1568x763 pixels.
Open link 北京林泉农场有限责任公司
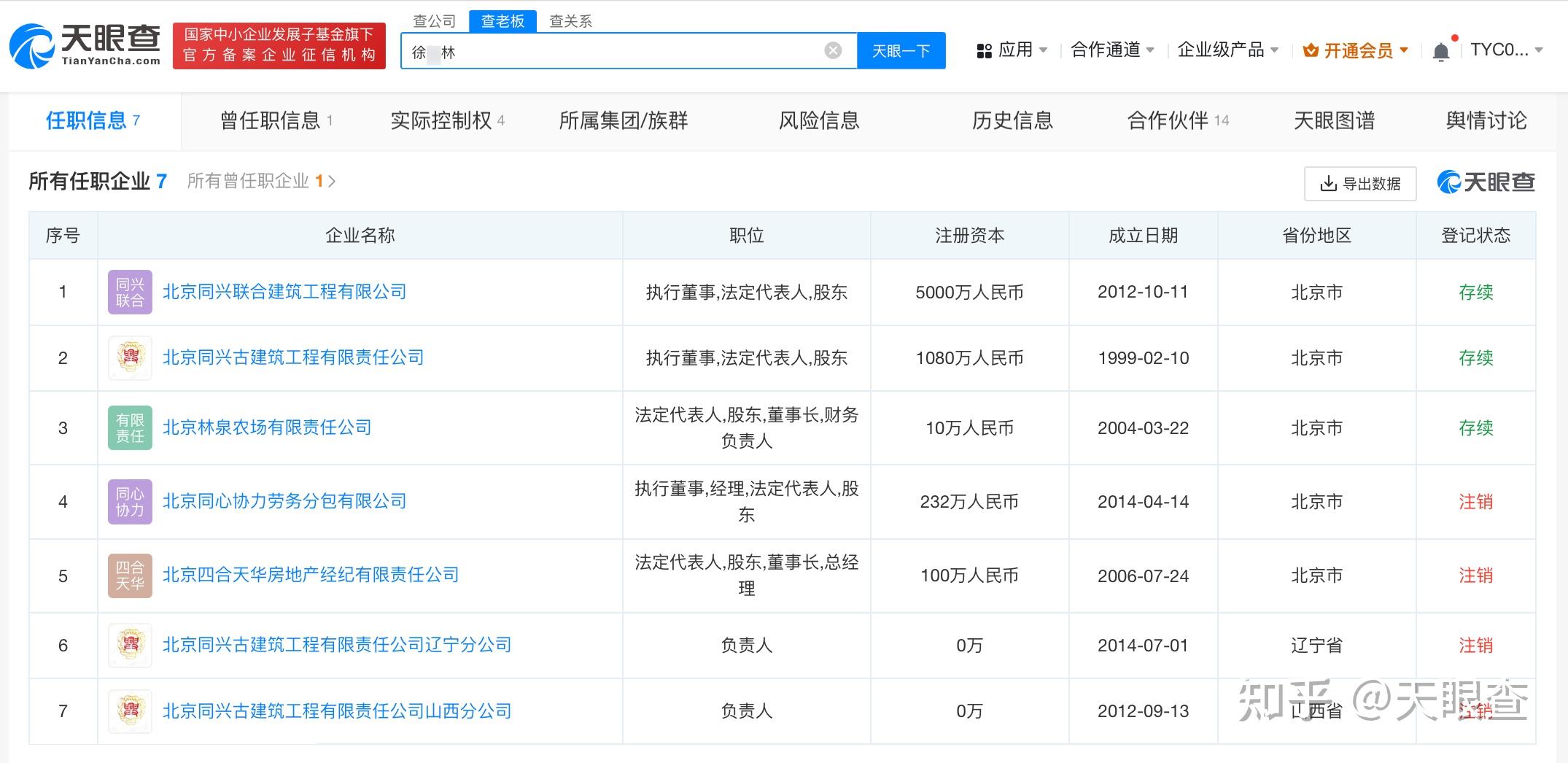click(x=267, y=427)
